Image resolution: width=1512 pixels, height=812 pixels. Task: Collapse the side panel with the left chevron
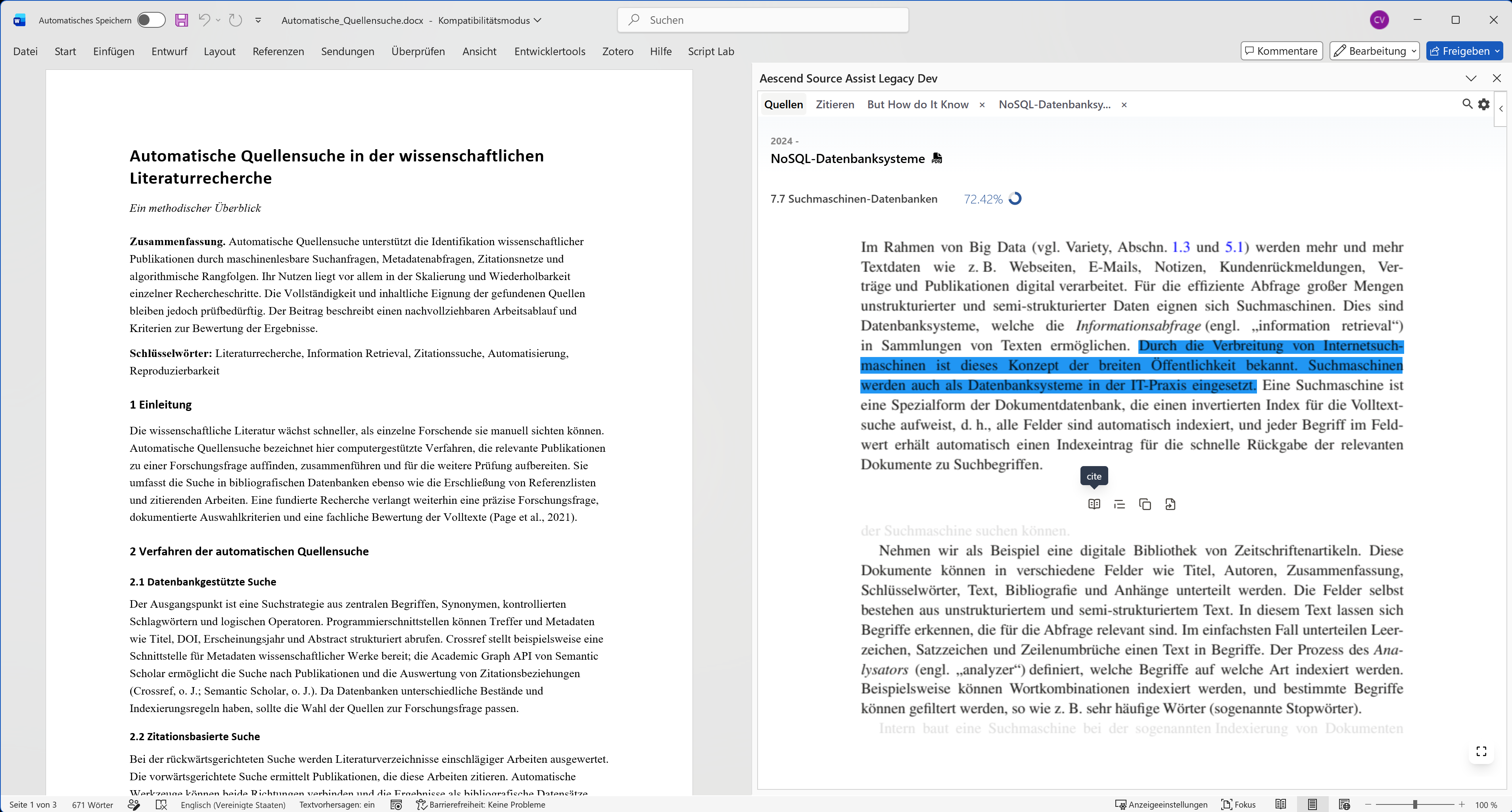point(1501,109)
